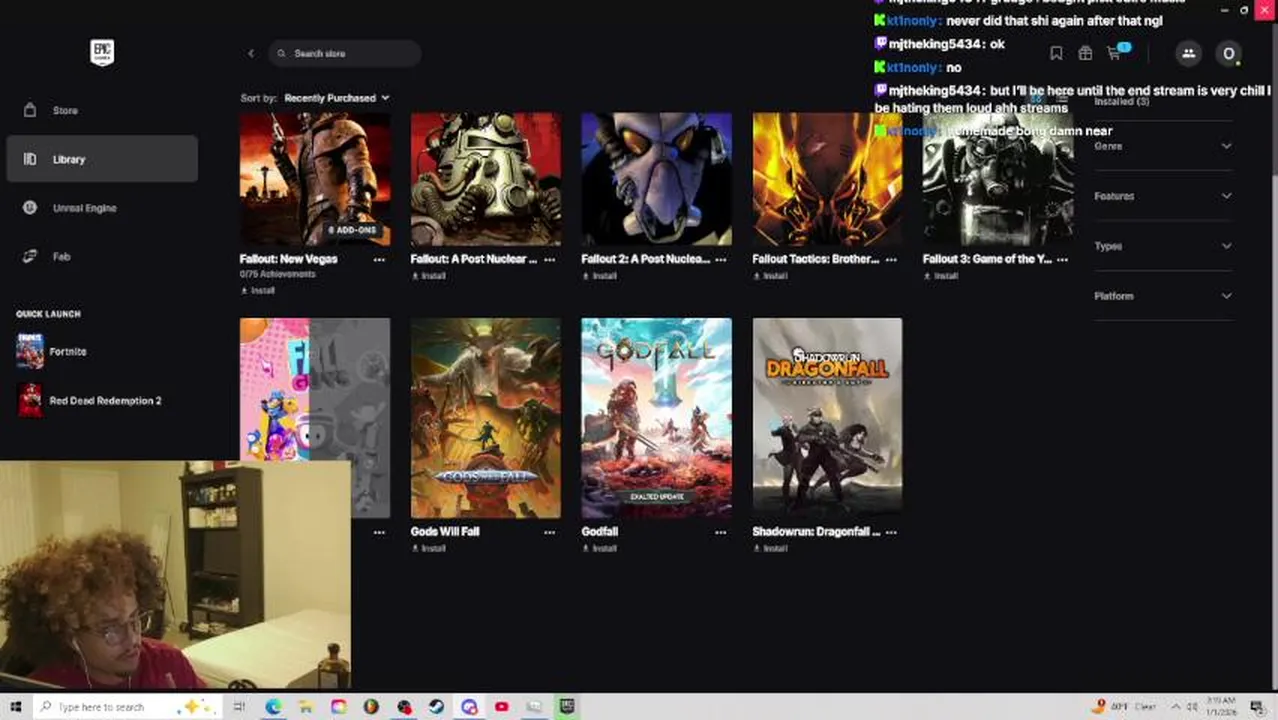Screen dimensions: 1278x720
Task: Open Fab in the sidebar
Action: 102,257
